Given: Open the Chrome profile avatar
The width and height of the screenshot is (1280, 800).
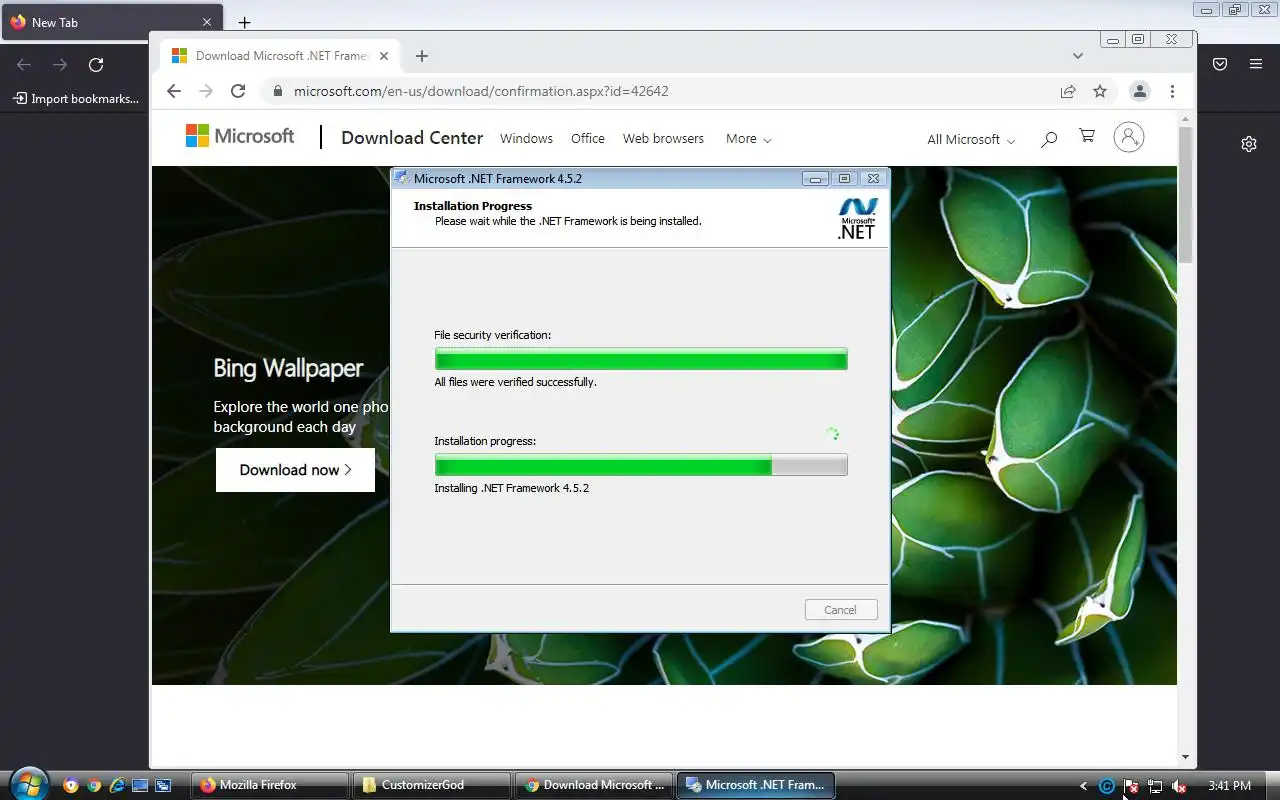Looking at the screenshot, I should (x=1139, y=91).
